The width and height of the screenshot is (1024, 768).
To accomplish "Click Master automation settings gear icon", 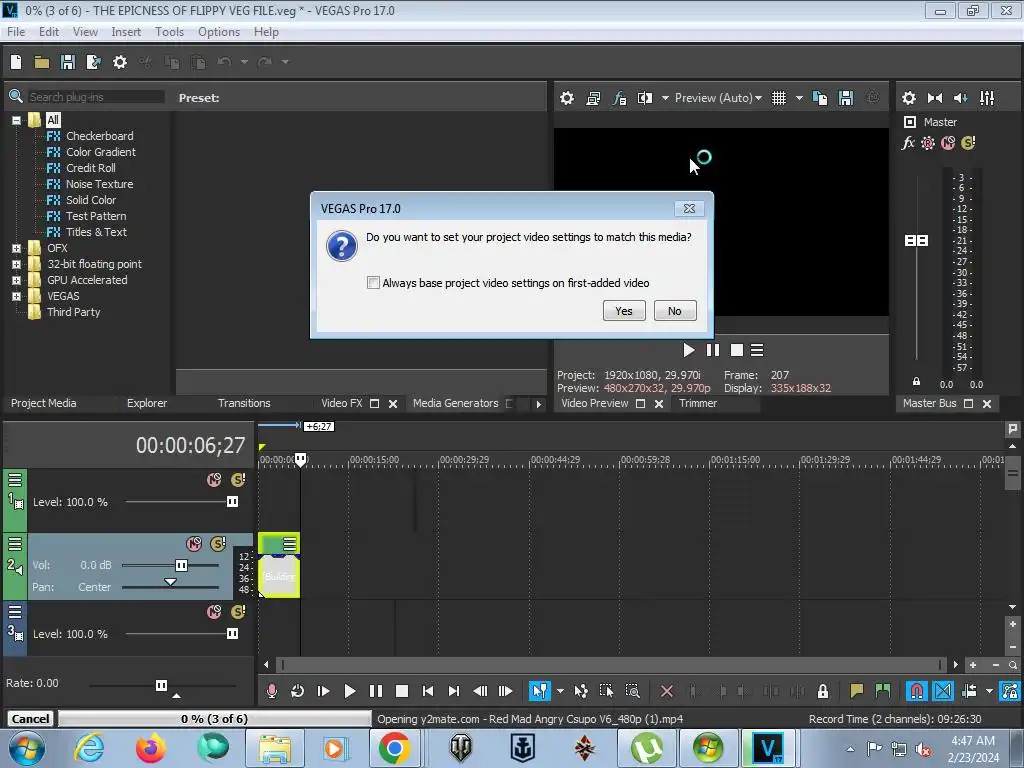I will tap(927, 143).
